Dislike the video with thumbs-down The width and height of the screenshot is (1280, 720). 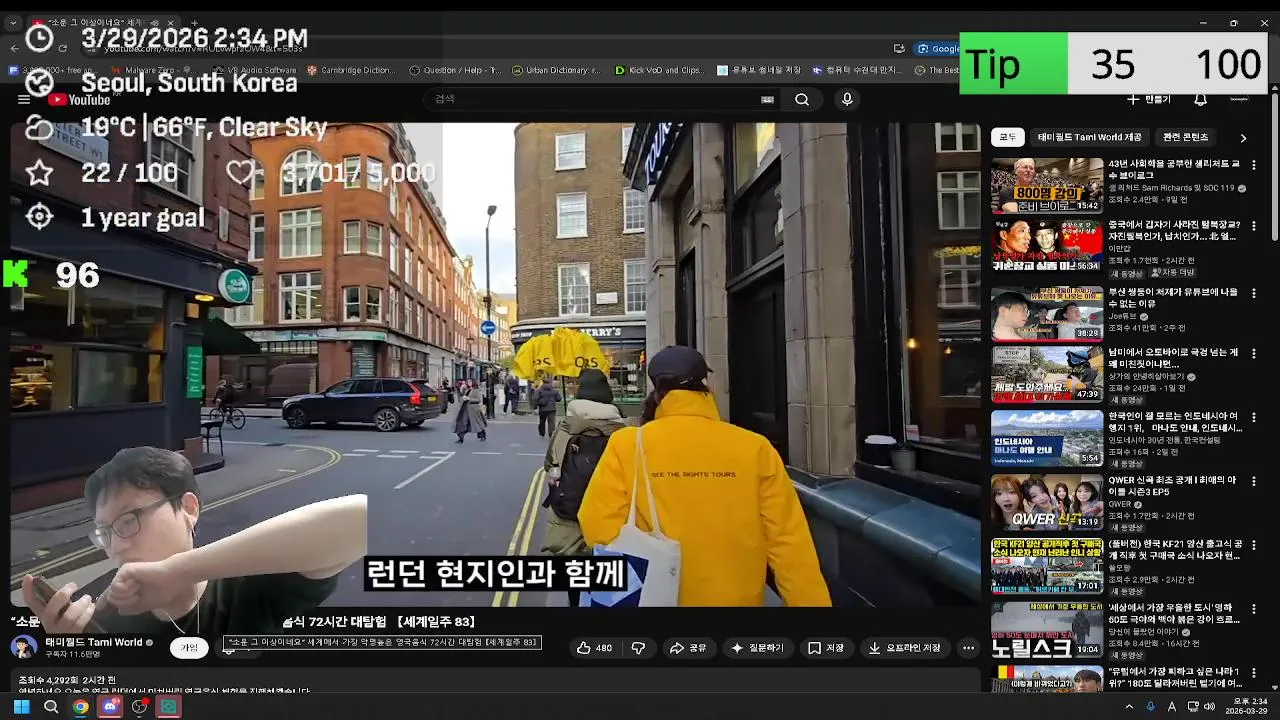pos(638,648)
